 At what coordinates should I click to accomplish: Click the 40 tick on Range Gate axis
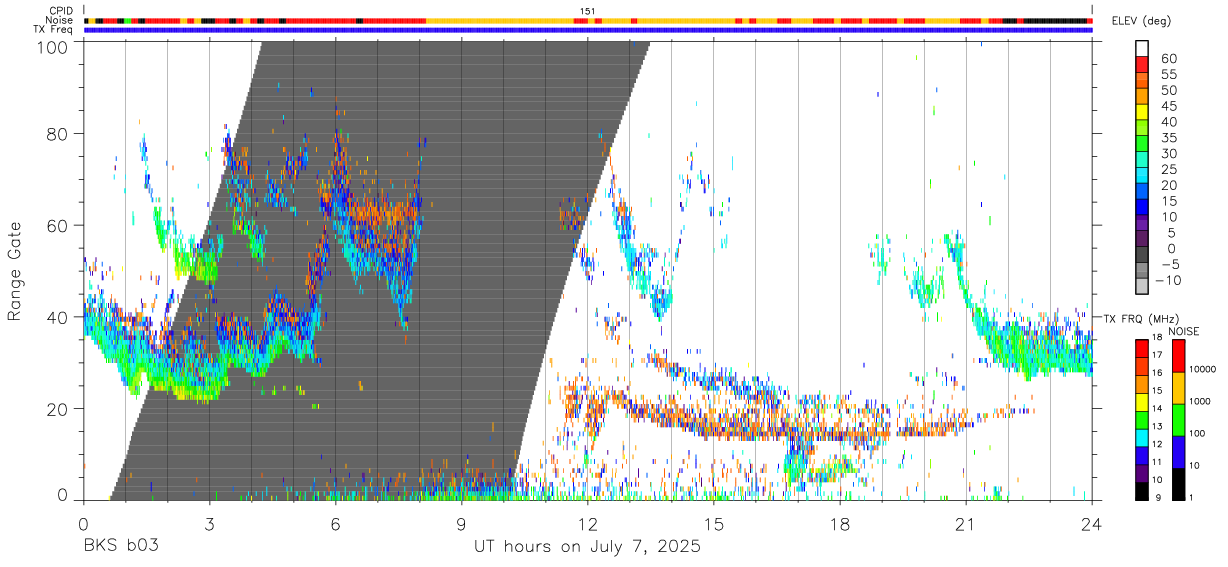click(58, 317)
